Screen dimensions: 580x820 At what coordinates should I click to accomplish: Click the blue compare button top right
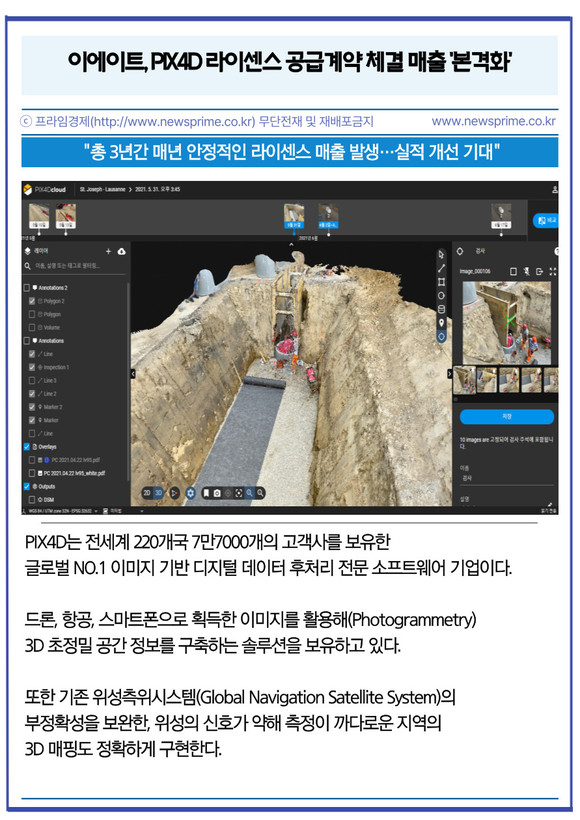546,220
